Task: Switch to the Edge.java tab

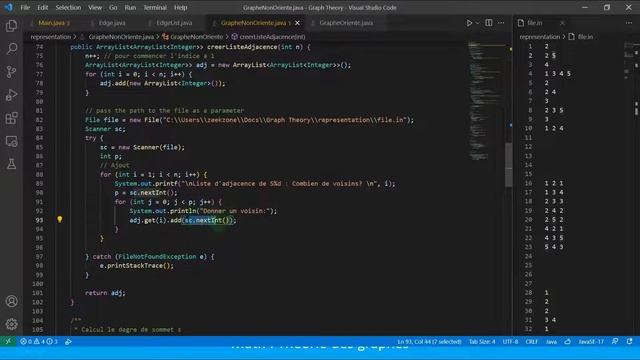Action: click(x=112, y=23)
